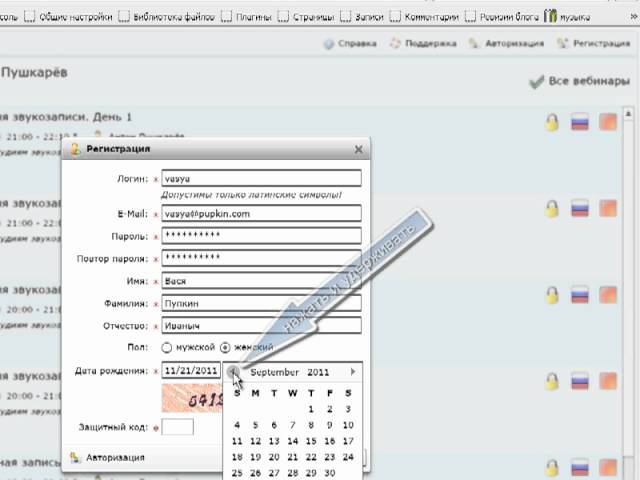640x480 pixels.
Task: Click the orange icon on the second webinar row
Action: click(608, 208)
